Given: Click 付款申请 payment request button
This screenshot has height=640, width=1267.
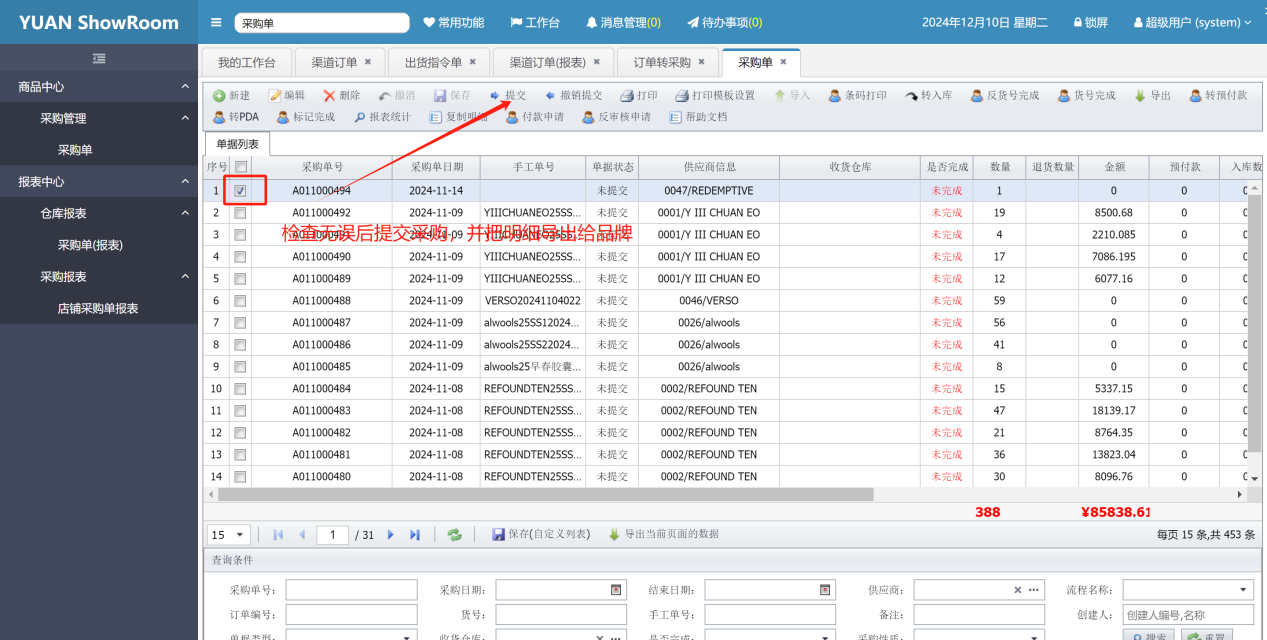Looking at the screenshot, I should [534, 117].
